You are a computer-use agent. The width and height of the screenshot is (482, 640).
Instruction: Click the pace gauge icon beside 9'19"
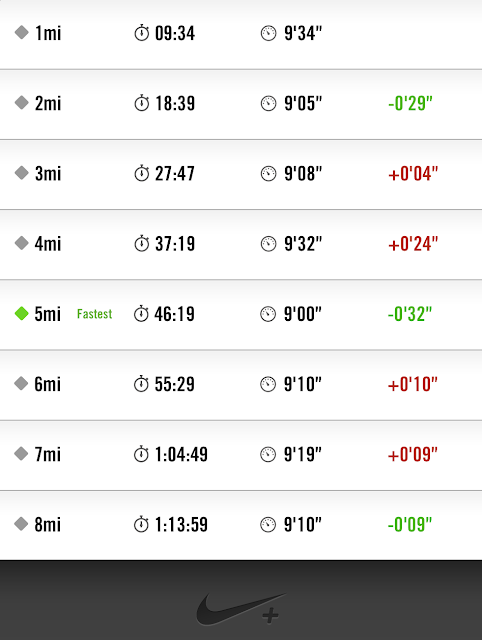tap(268, 454)
